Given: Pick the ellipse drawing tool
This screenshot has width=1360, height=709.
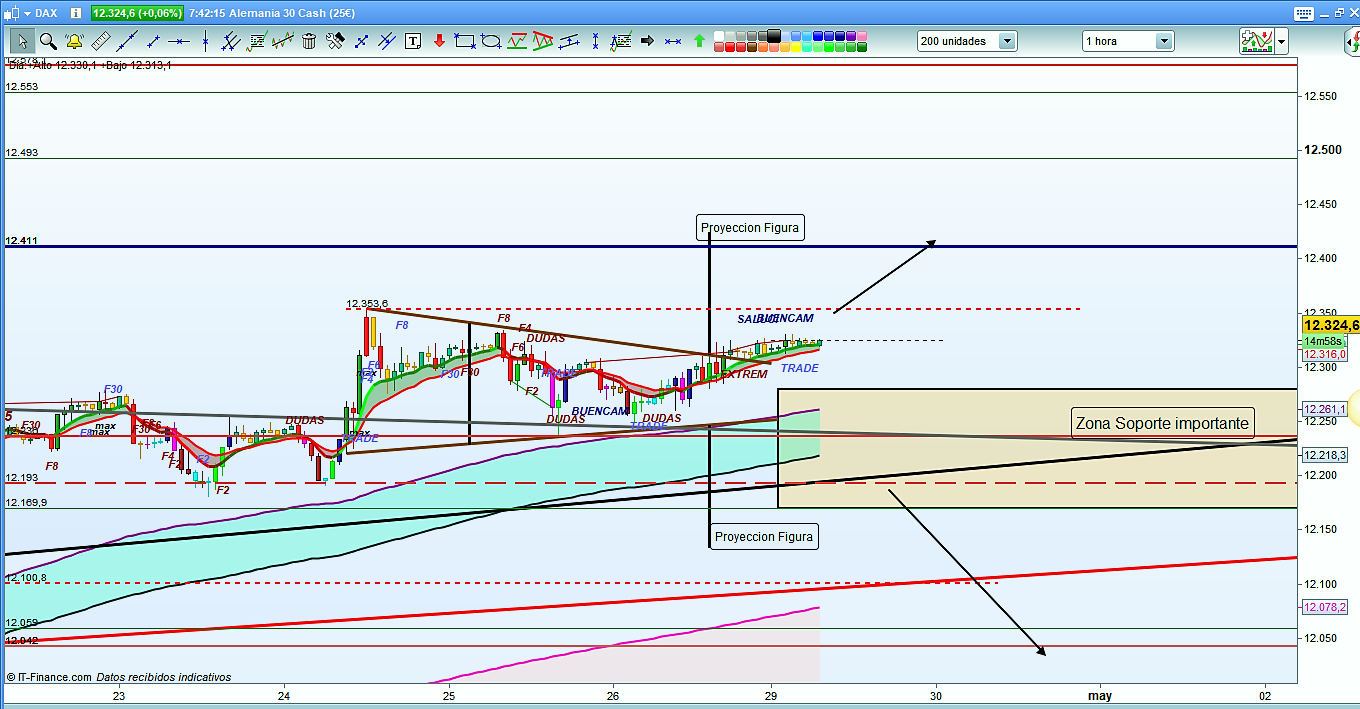Looking at the screenshot, I should 491,41.
